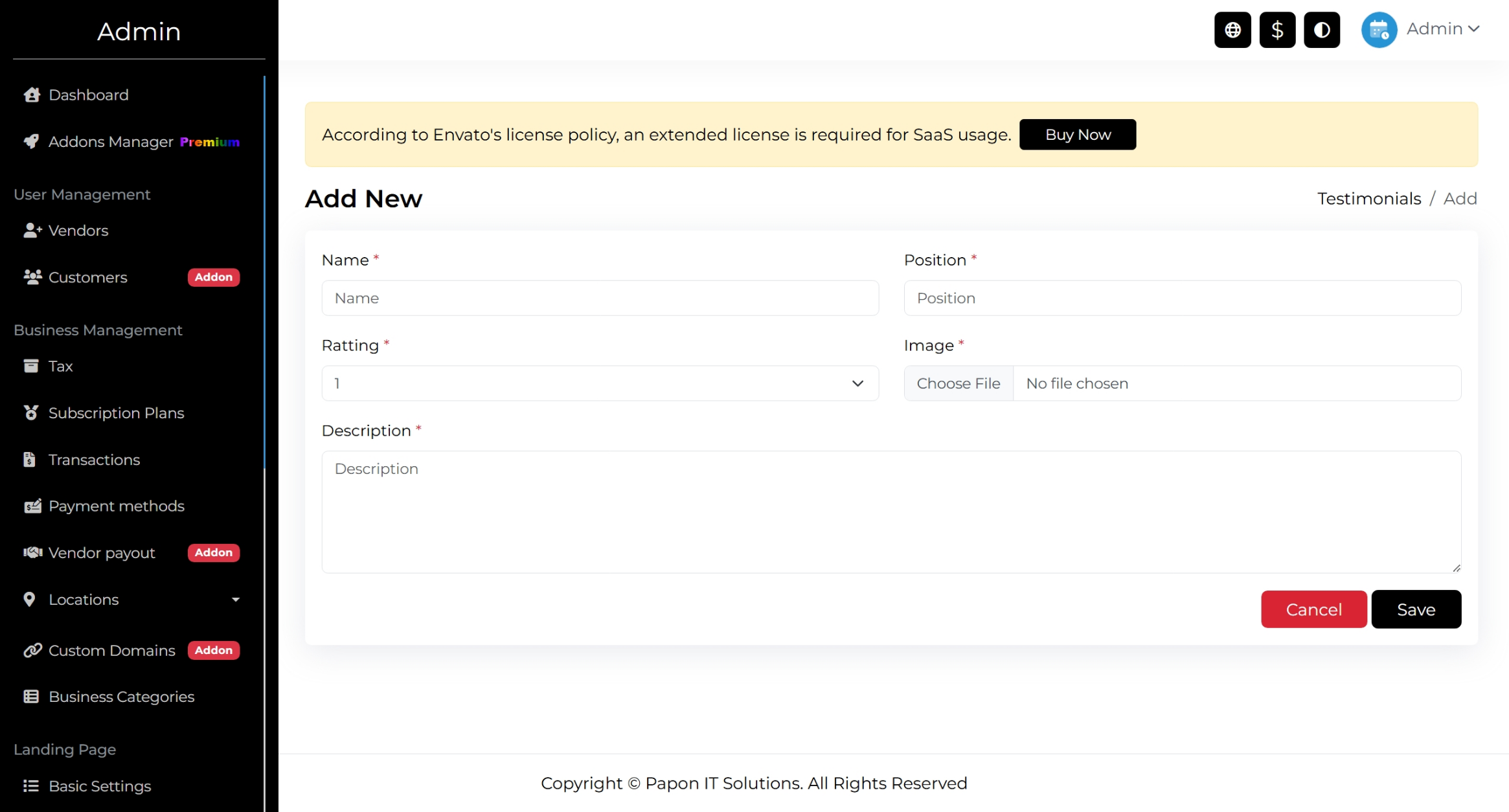Open Business Categories menu item

click(x=121, y=697)
